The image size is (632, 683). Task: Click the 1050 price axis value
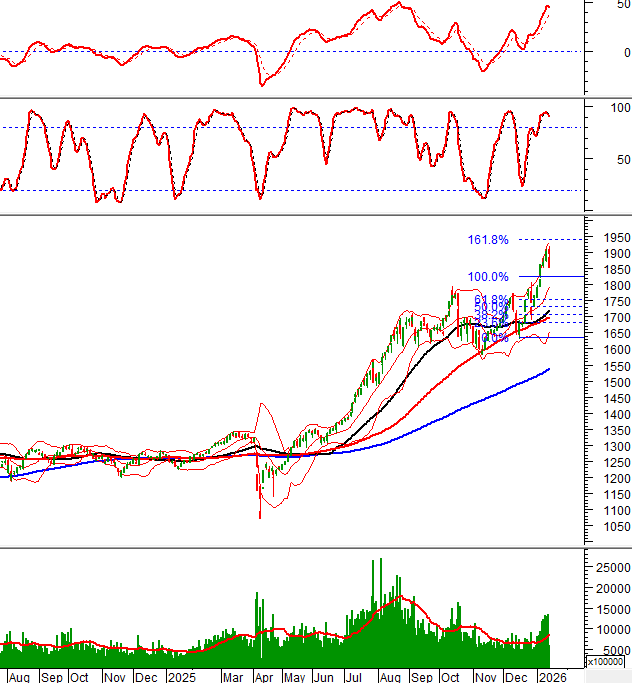(x=613, y=527)
